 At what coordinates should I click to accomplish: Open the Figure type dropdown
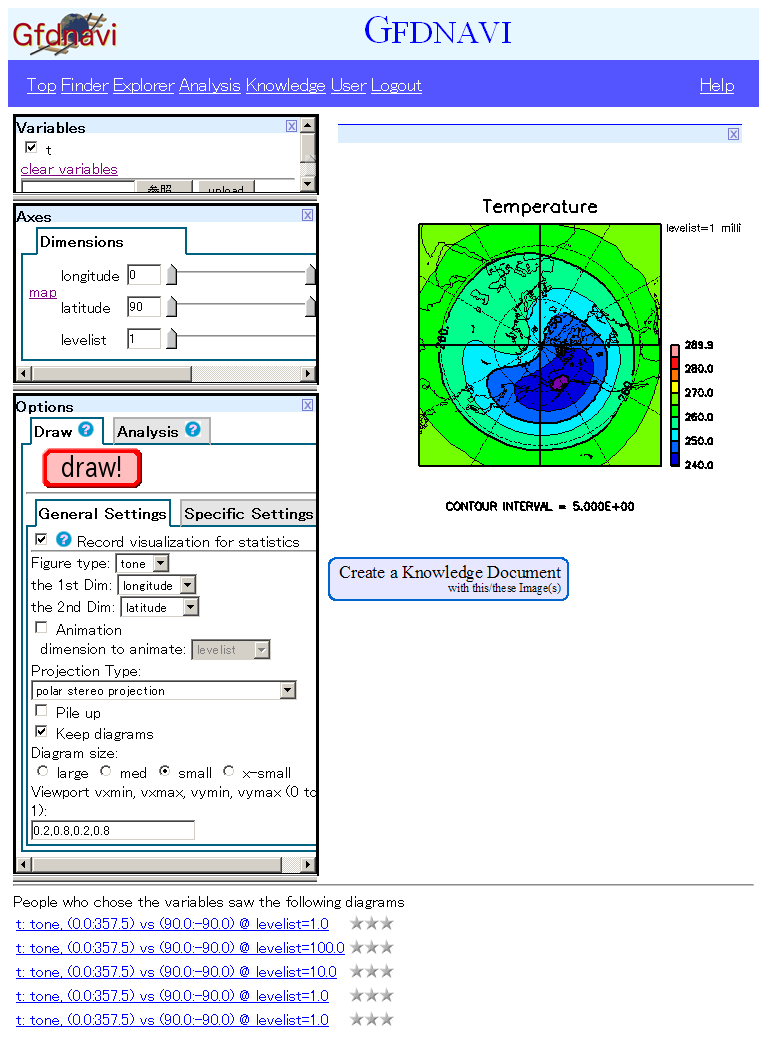(x=142, y=564)
